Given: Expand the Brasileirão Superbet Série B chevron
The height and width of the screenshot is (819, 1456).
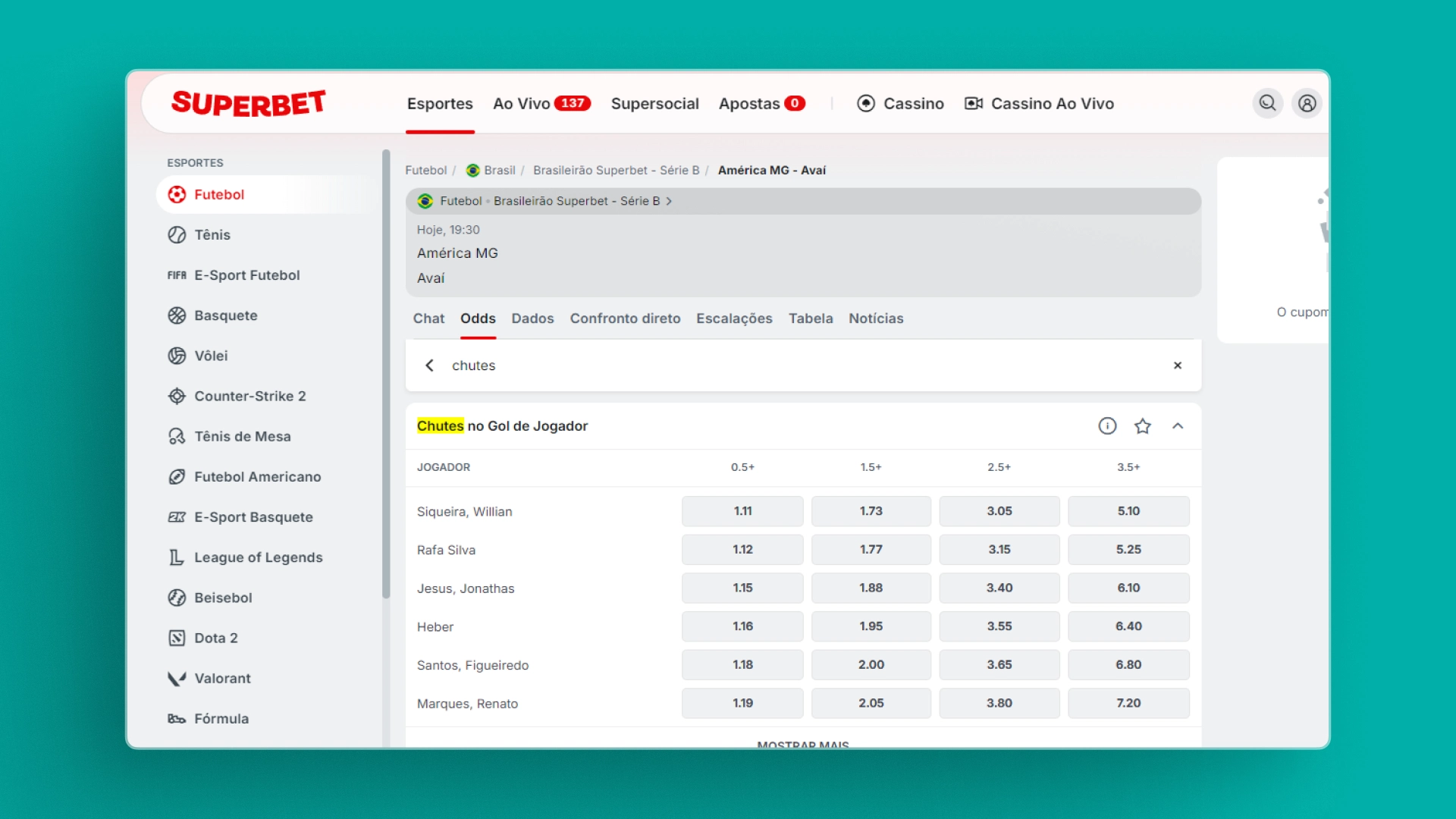Looking at the screenshot, I should [669, 201].
